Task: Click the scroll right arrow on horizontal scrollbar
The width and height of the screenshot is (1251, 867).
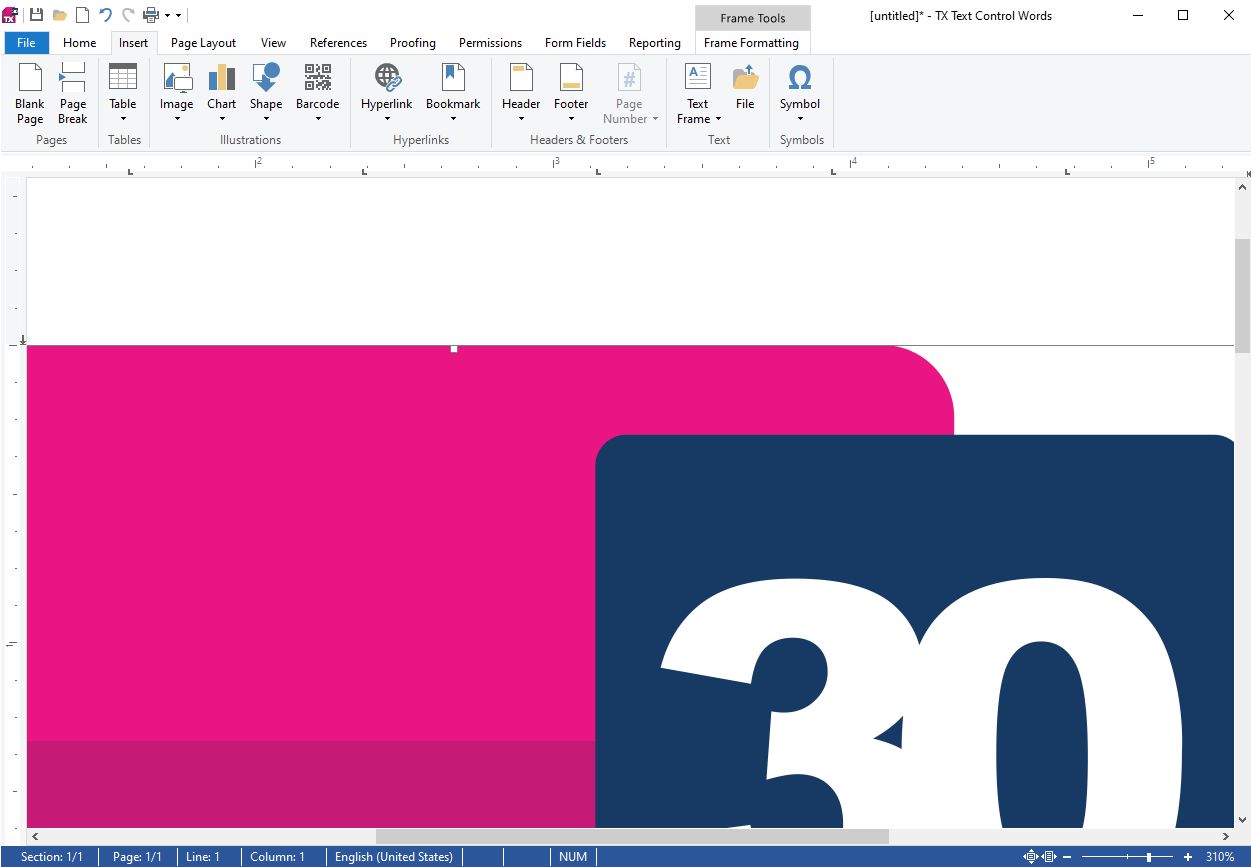Action: coord(1227,836)
